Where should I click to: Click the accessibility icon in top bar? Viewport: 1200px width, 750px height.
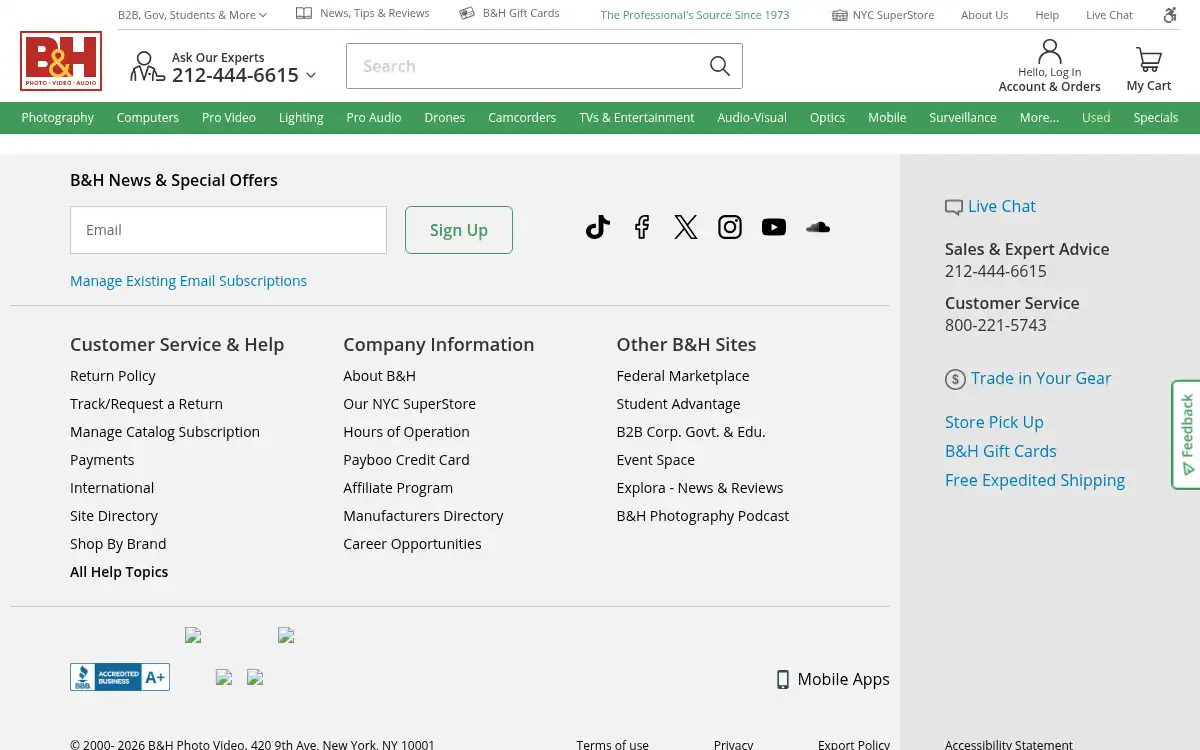coord(1170,15)
